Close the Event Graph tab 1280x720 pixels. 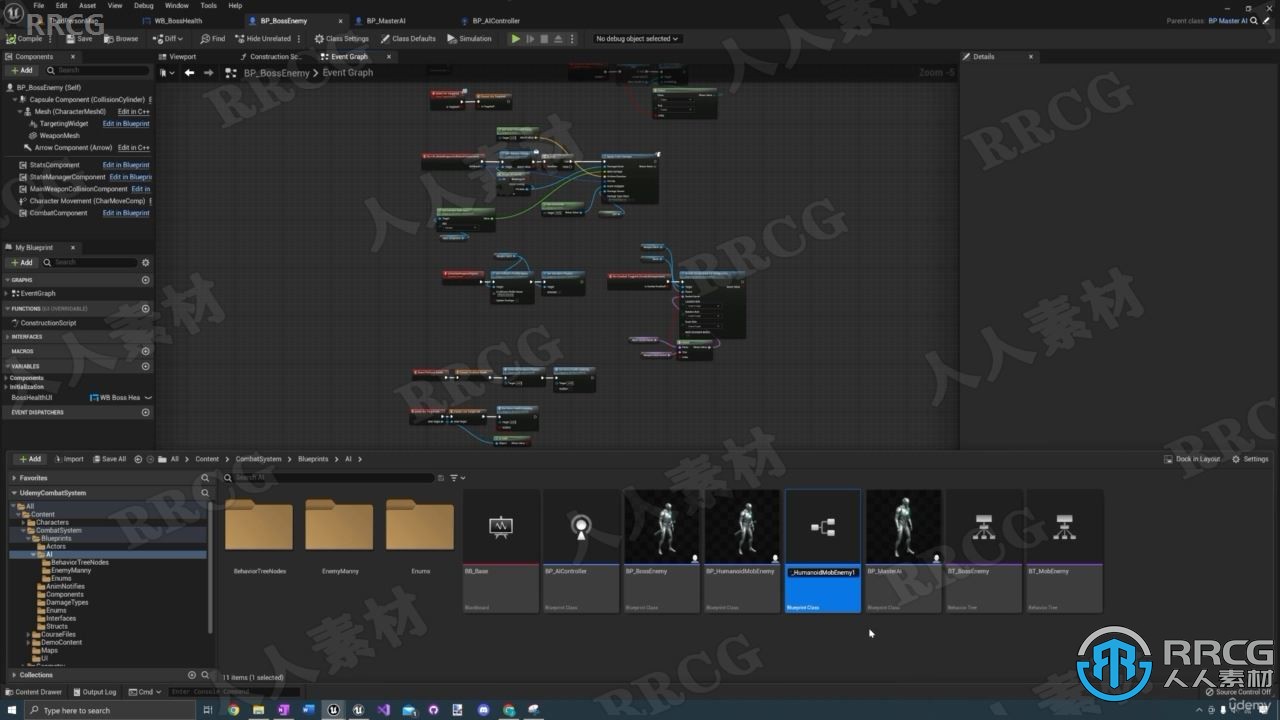389,57
